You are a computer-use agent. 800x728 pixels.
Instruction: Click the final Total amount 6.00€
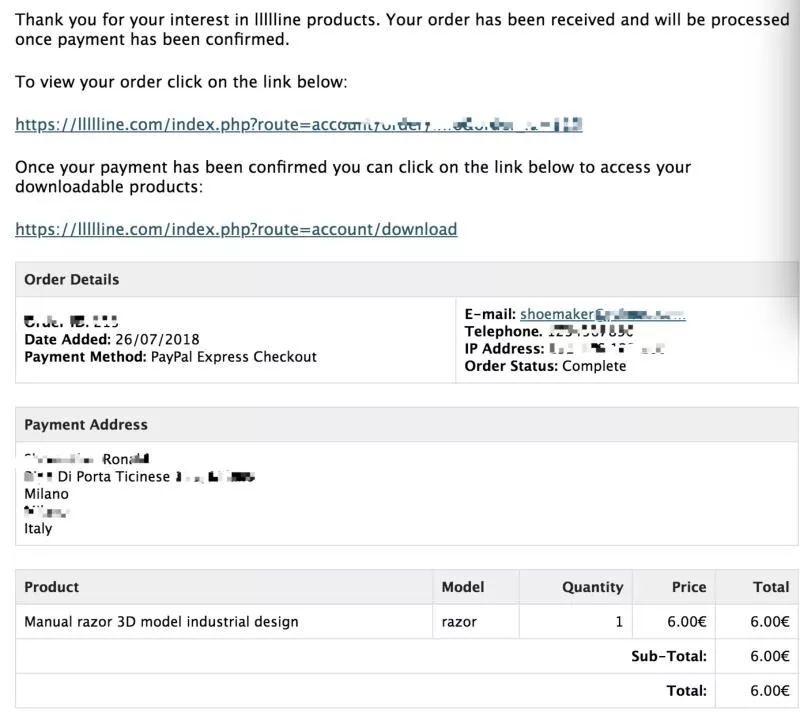point(769,691)
